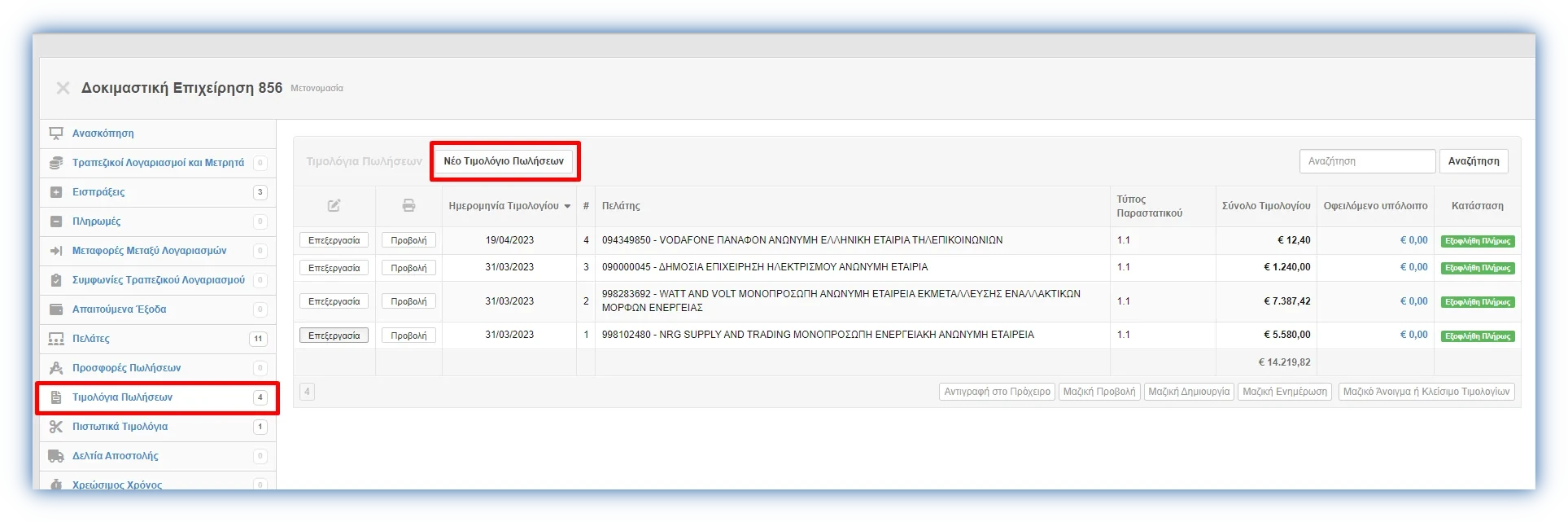Click the plus icon next to Εισπράξεις

[x=56, y=192]
